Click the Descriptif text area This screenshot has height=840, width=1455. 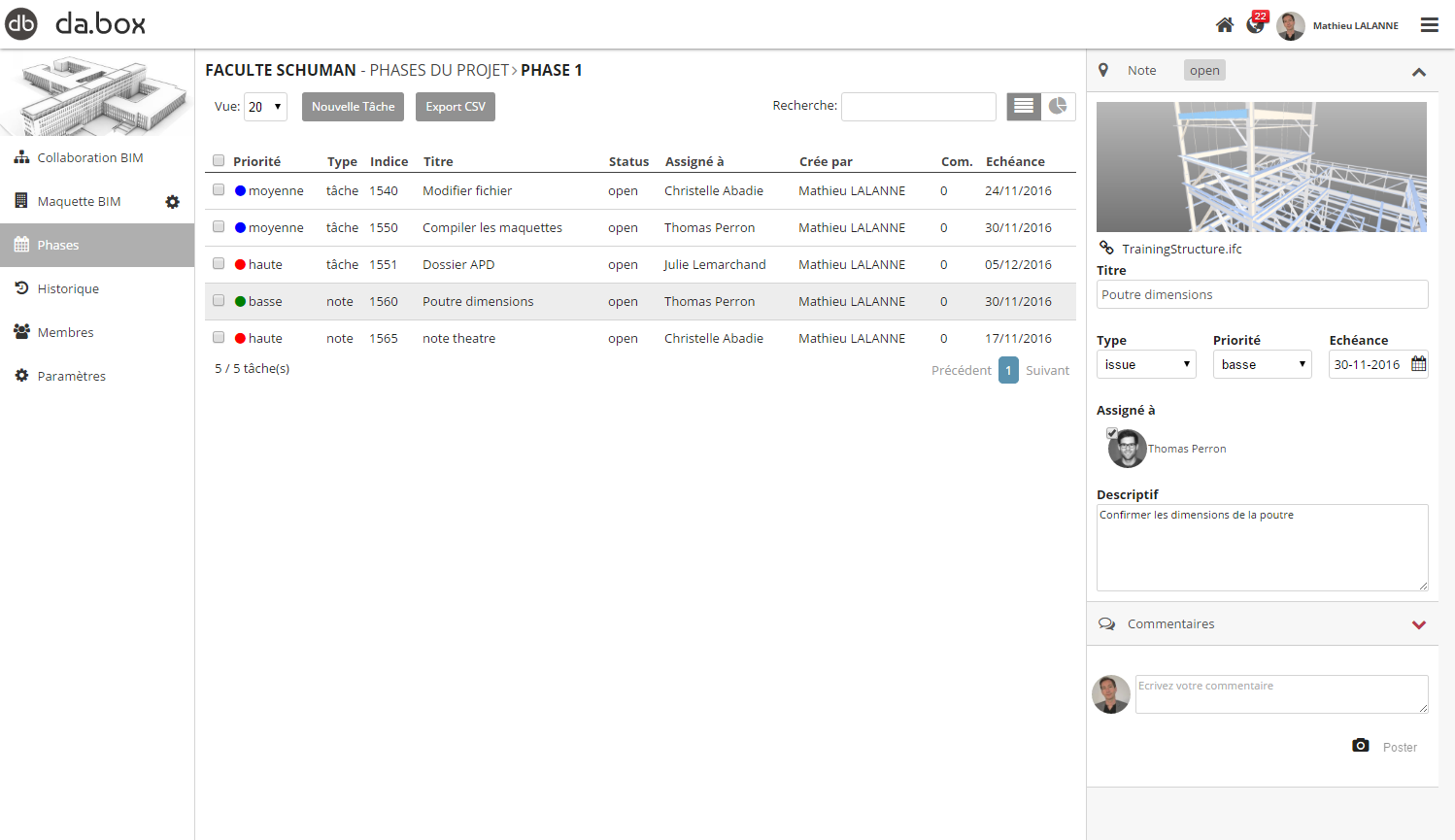pyautogui.click(x=1263, y=548)
